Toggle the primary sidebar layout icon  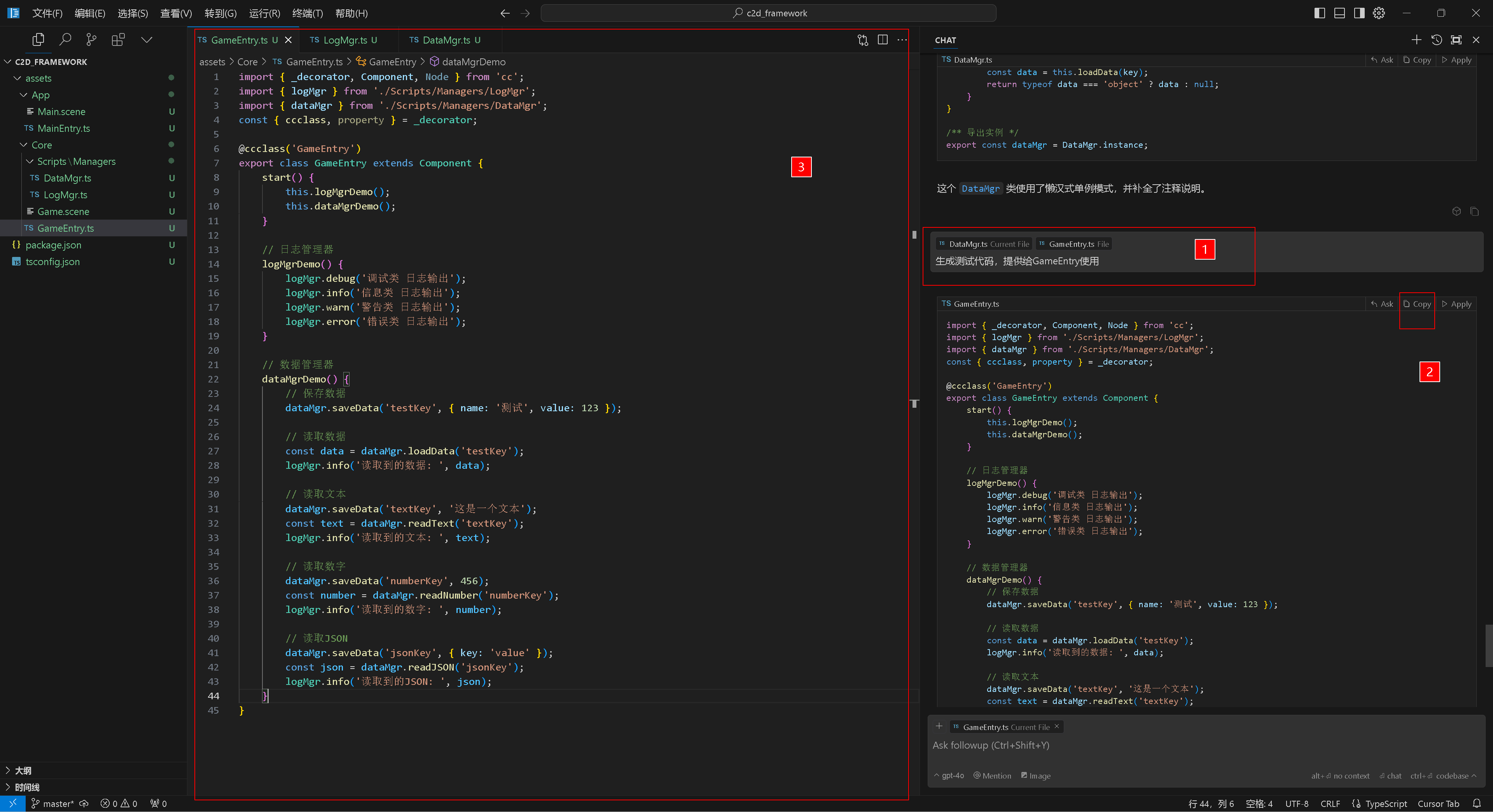[x=1319, y=13]
